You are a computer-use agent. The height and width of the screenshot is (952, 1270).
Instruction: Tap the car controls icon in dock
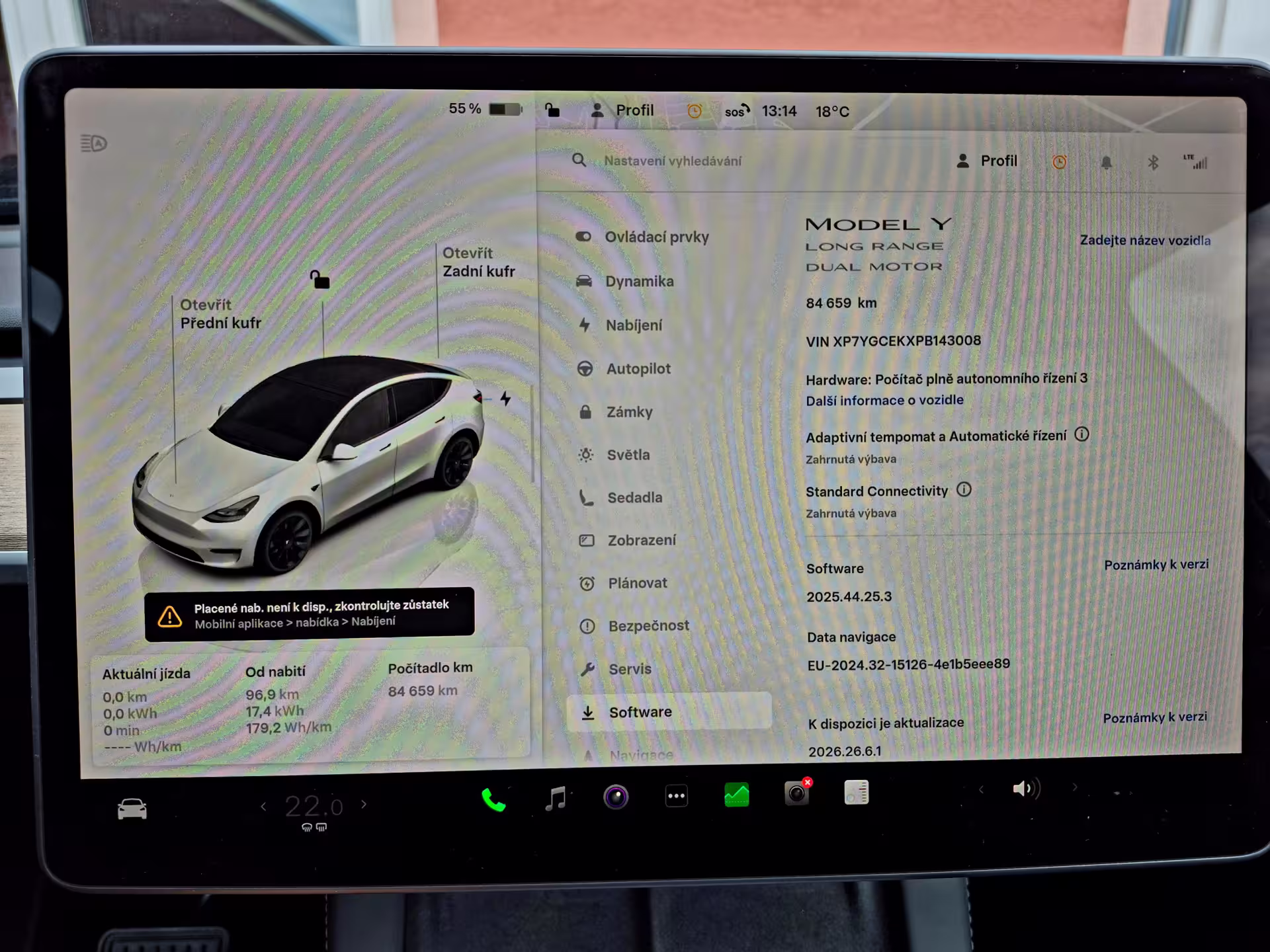click(132, 809)
